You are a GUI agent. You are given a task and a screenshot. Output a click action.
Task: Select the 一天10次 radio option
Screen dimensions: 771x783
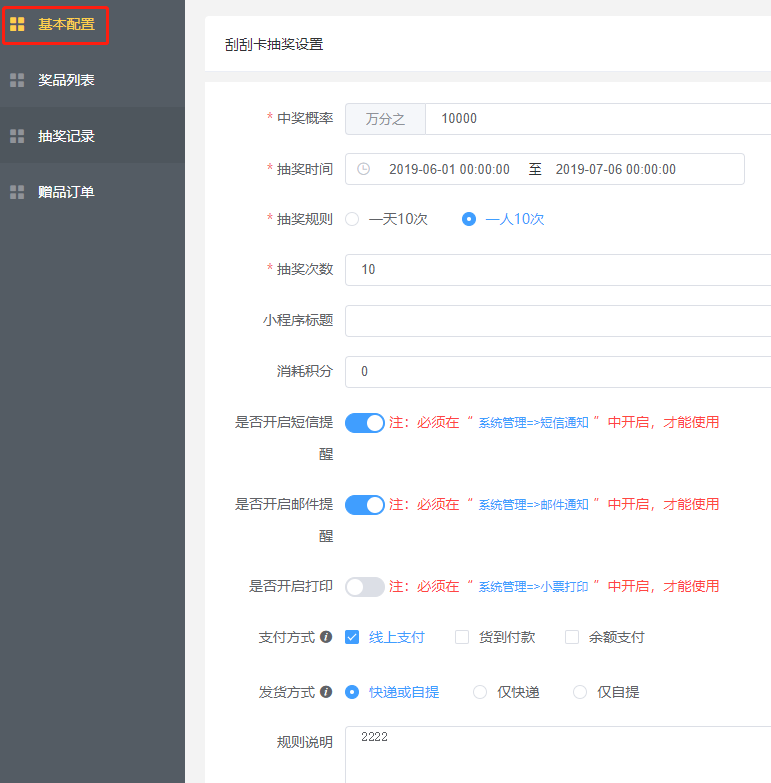pos(352,219)
